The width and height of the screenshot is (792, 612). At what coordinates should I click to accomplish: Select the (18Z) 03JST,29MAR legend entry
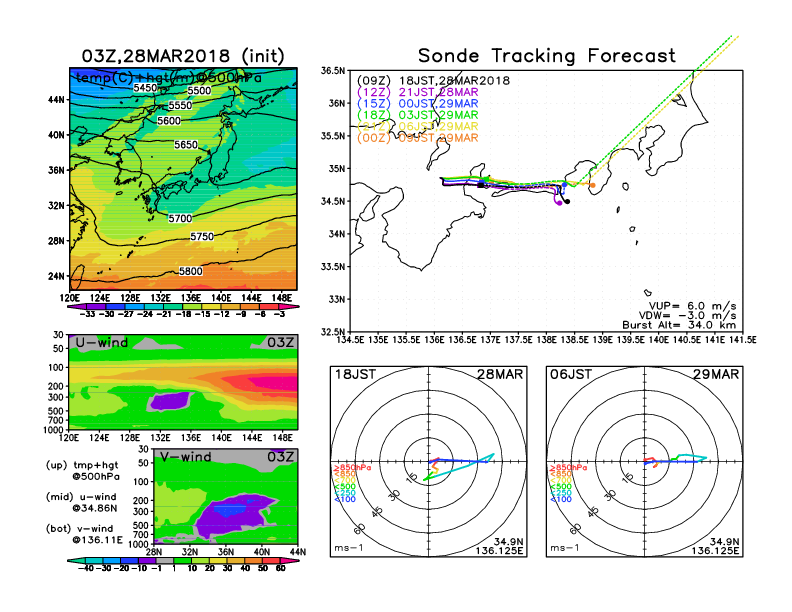pyautogui.click(x=420, y=116)
